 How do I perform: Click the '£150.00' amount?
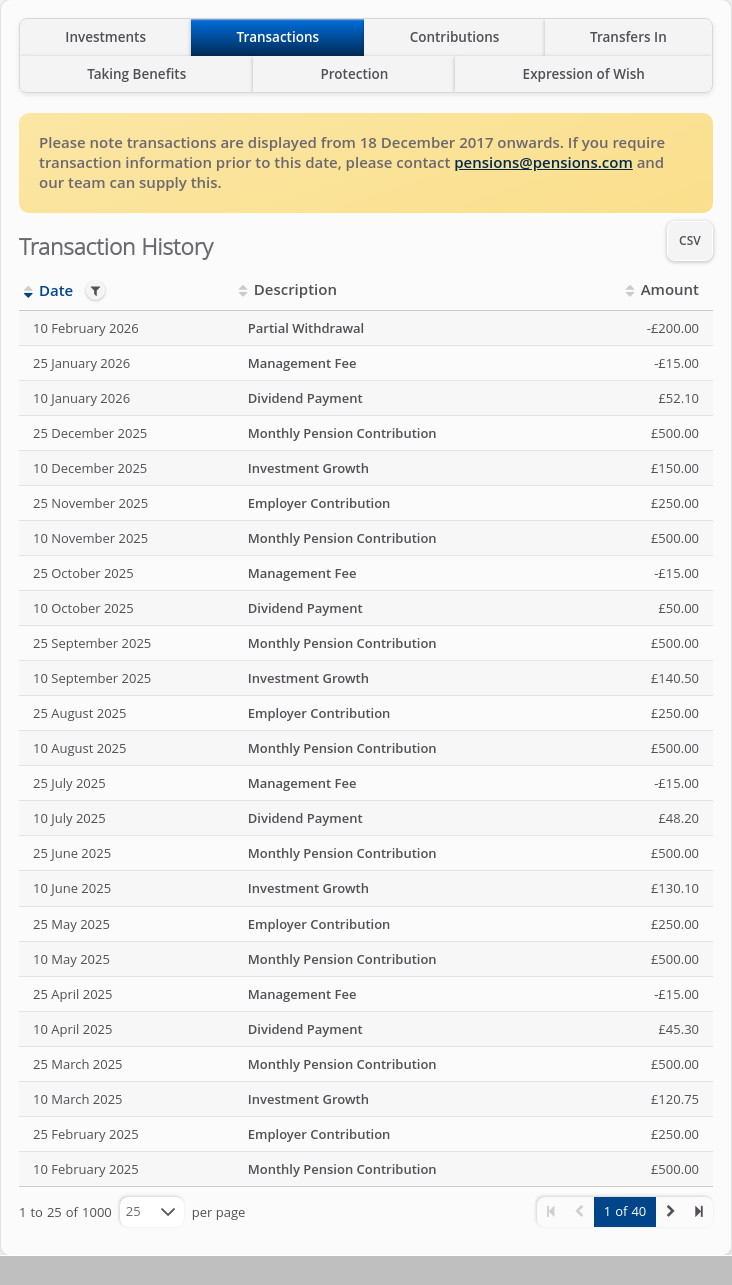(675, 468)
